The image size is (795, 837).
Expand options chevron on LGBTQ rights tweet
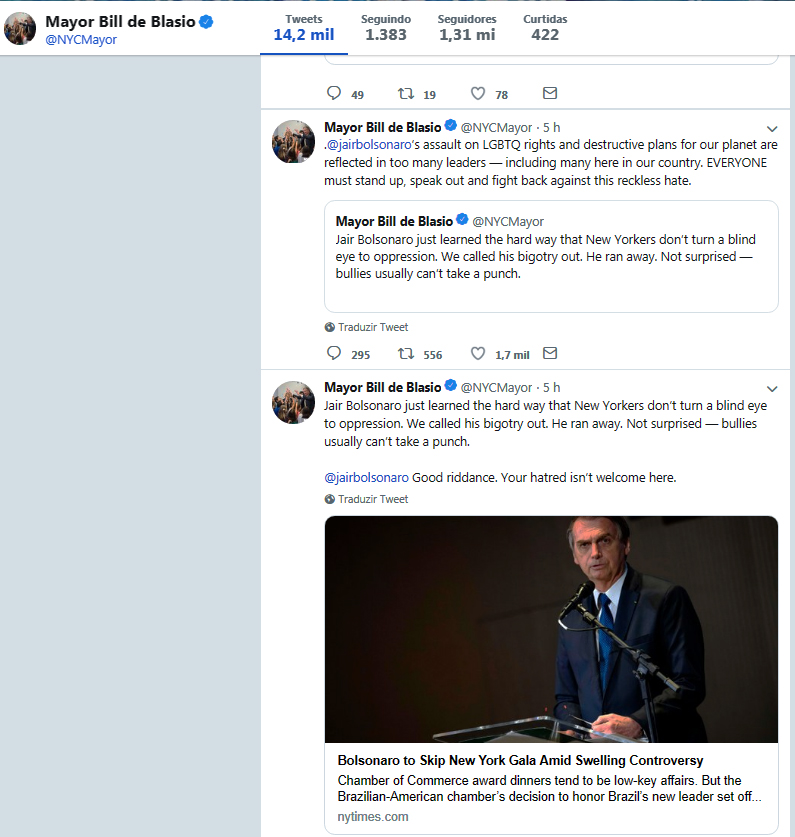(772, 129)
